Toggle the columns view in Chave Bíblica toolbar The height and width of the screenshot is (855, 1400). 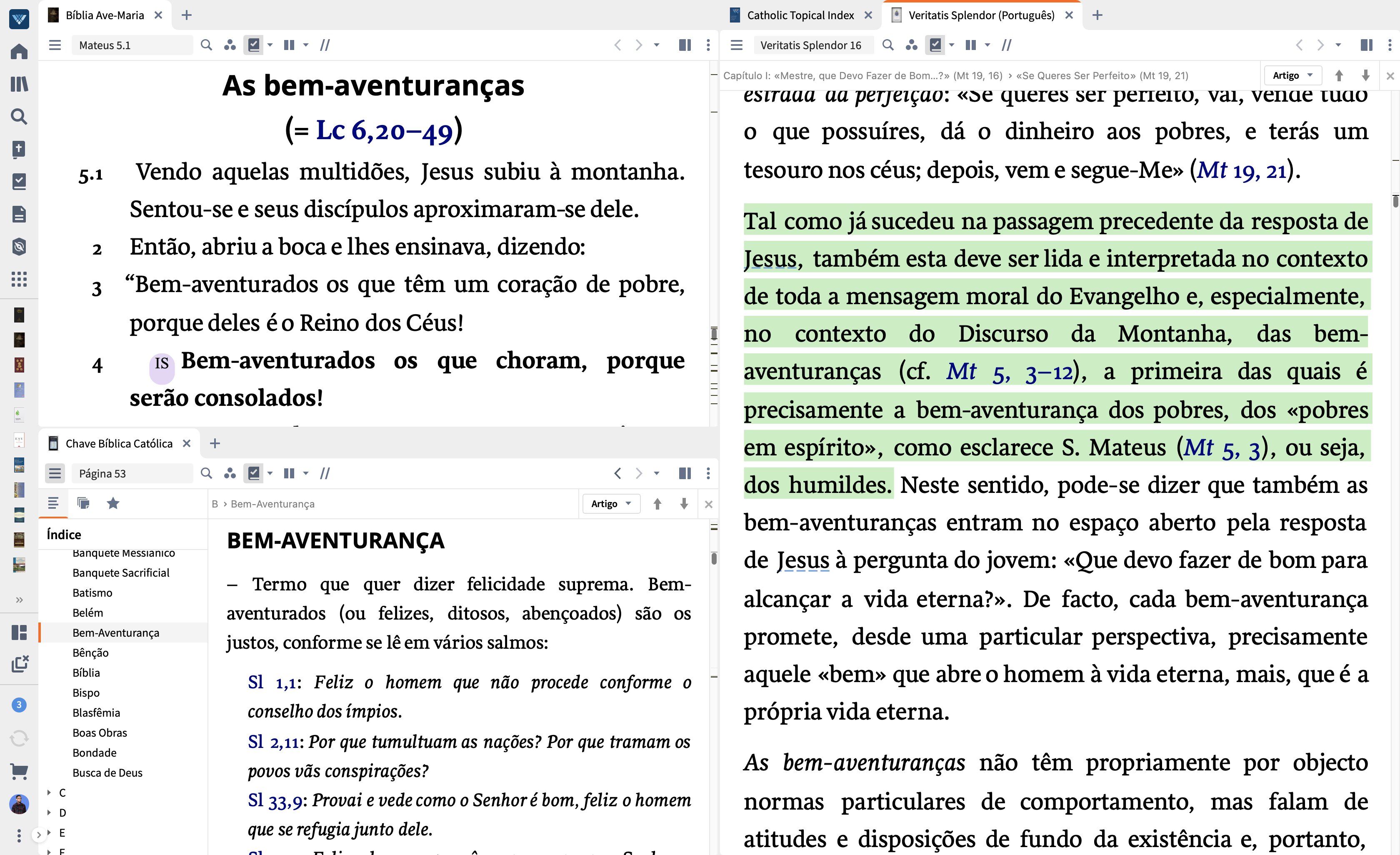289,473
